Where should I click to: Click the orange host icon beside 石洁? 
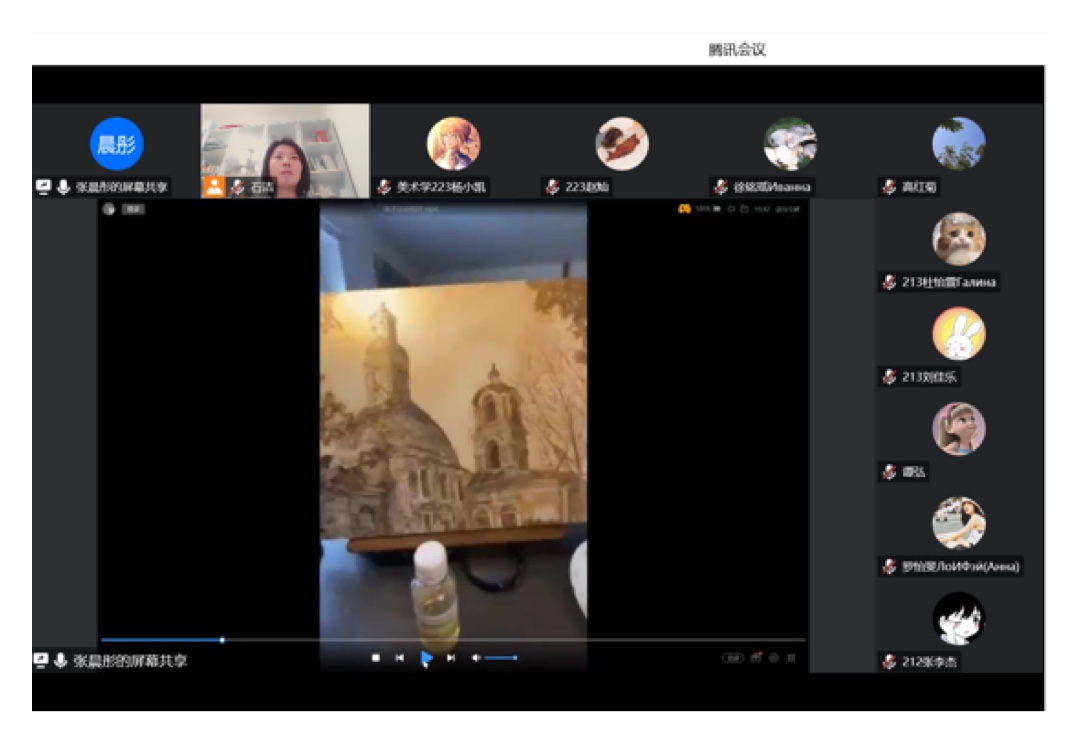tap(215, 187)
